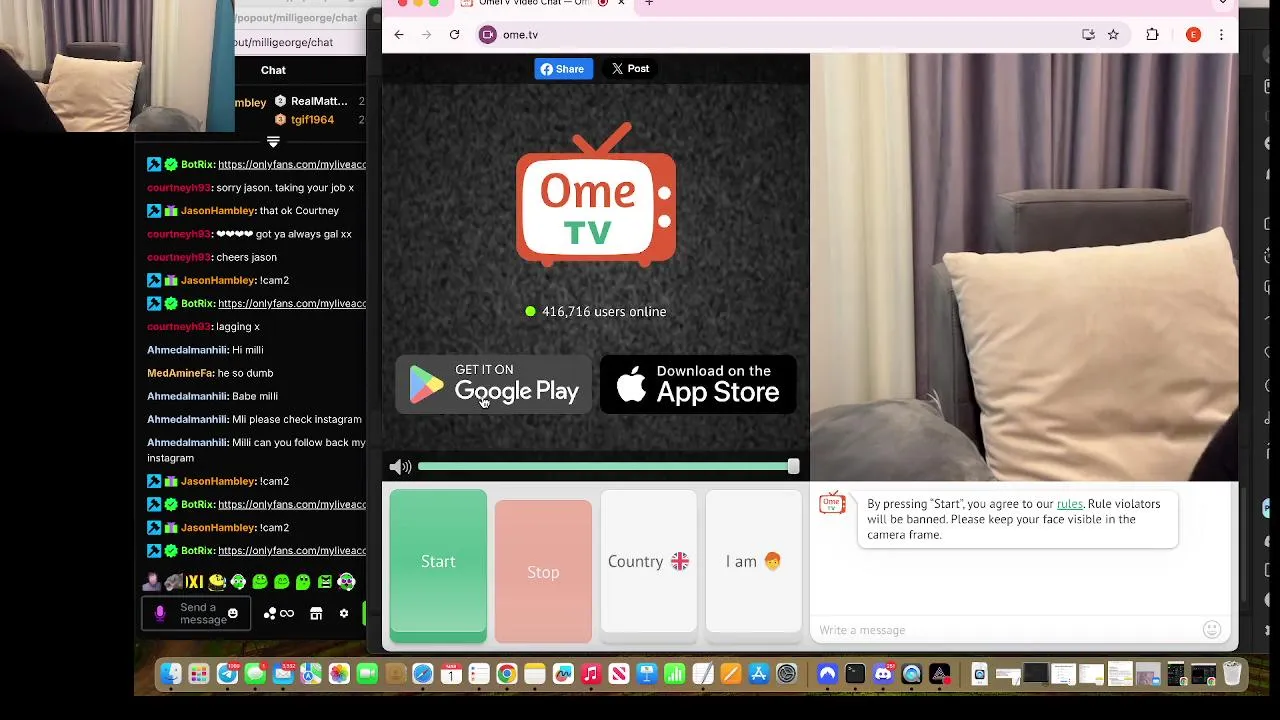Go back using Chrome's back arrow
Image resolution: width=1280 pixels, height=720 pixels.
[x=399, y=35]
